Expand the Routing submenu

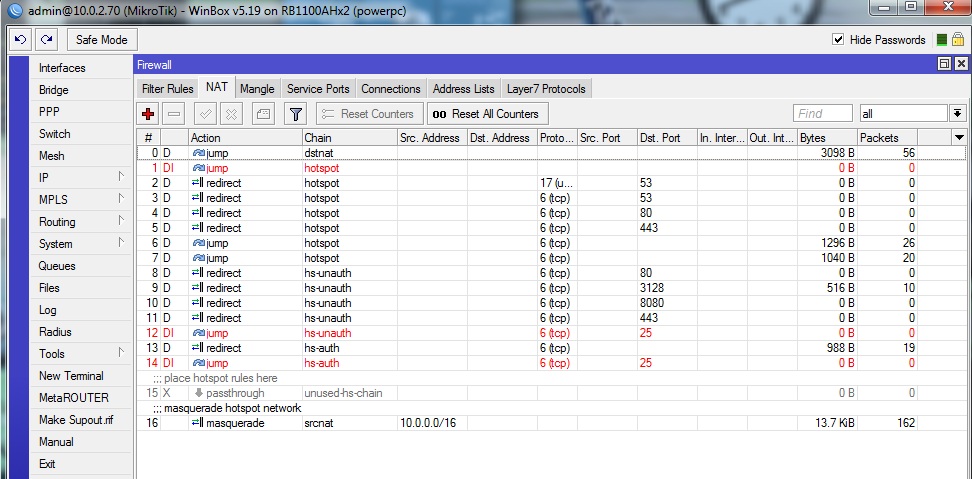(81, 222)
